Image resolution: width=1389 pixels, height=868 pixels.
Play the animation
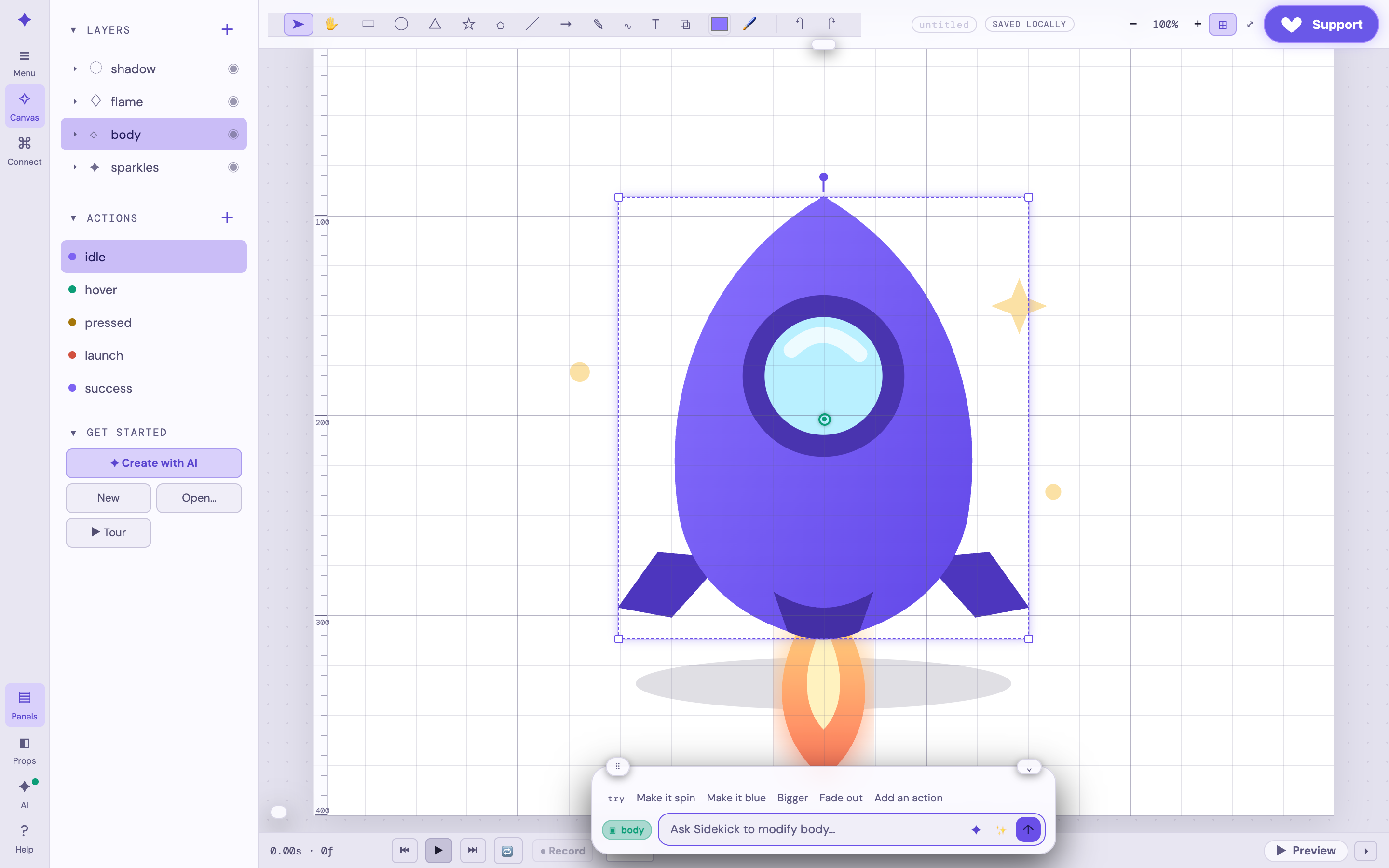[438, 851]
